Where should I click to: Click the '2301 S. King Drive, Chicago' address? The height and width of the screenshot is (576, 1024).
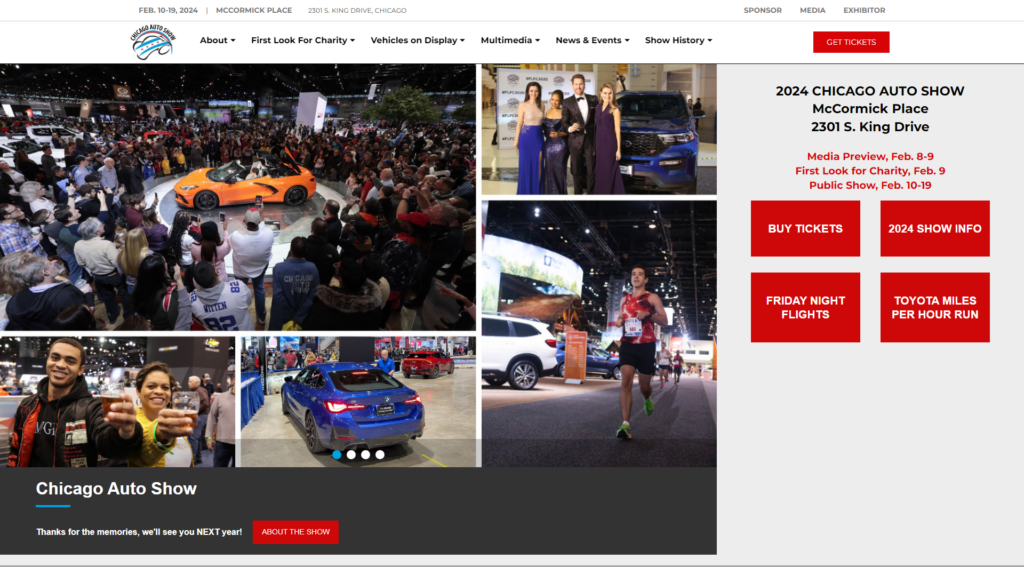point(357,10)
